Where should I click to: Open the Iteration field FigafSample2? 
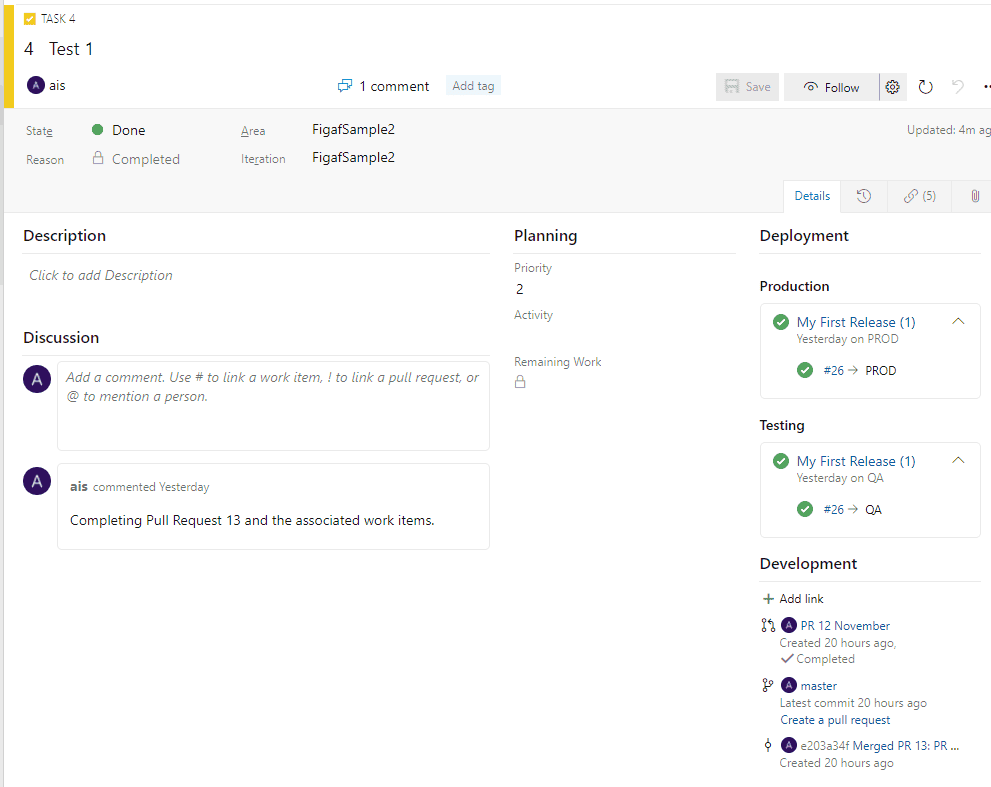(353, 157)
